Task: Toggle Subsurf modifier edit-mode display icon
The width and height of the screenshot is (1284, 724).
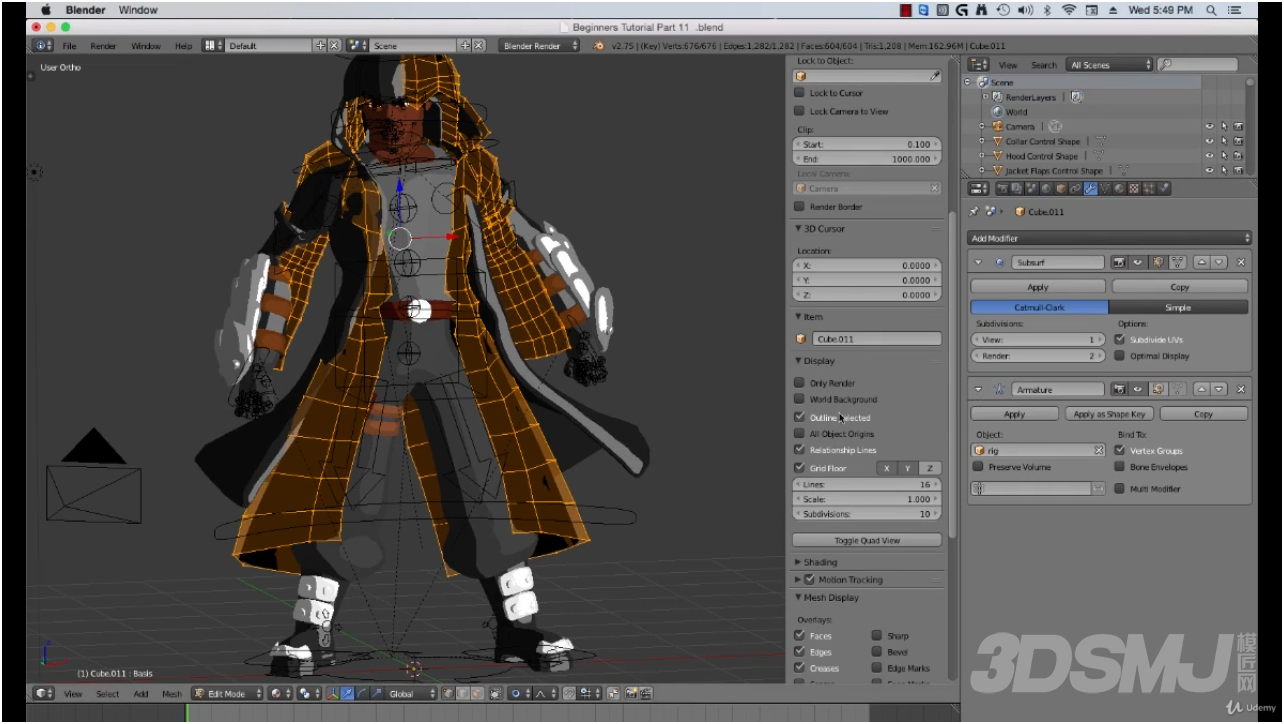Action: 1158,262
